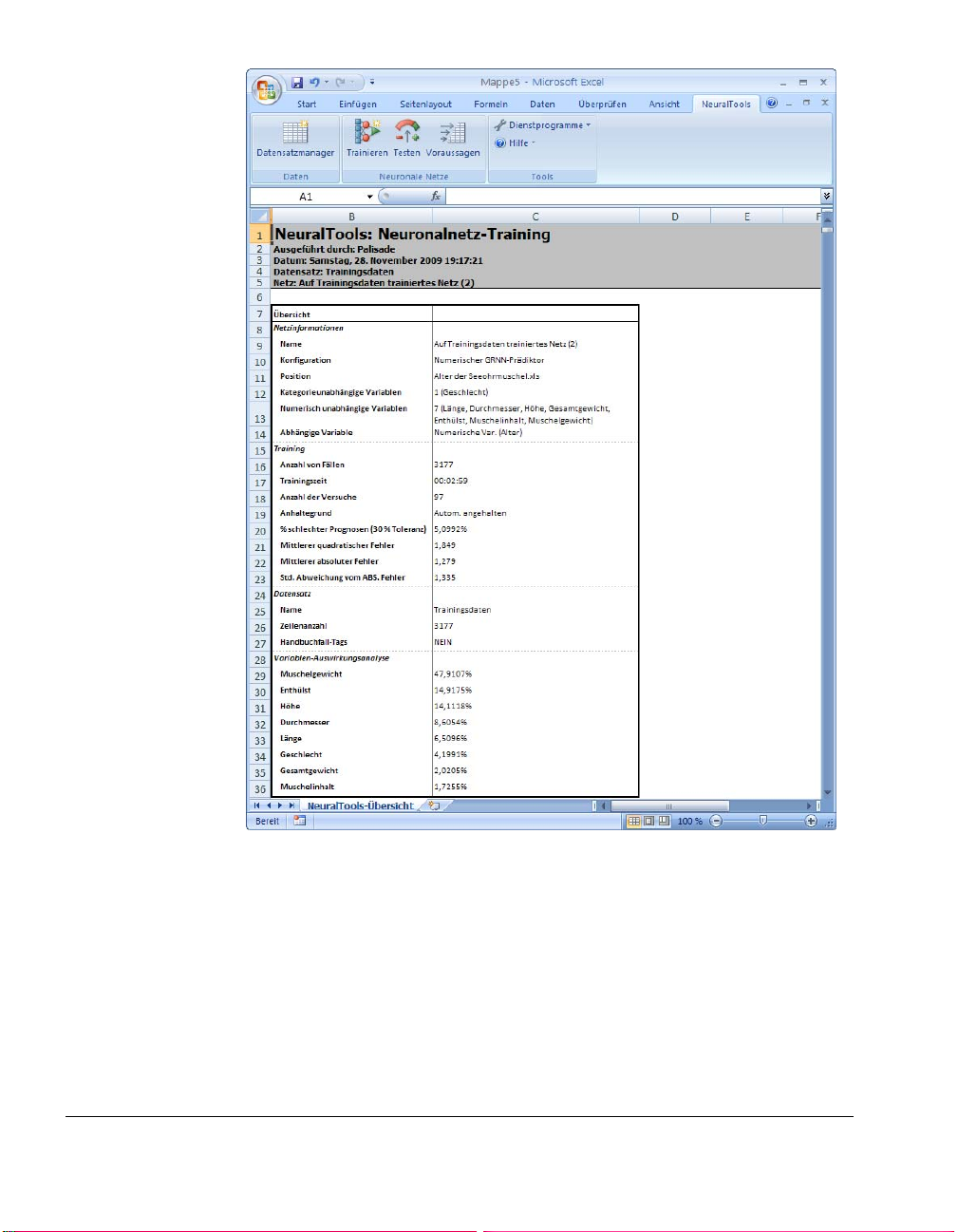Switch to Page Layout view

[648, 821]
